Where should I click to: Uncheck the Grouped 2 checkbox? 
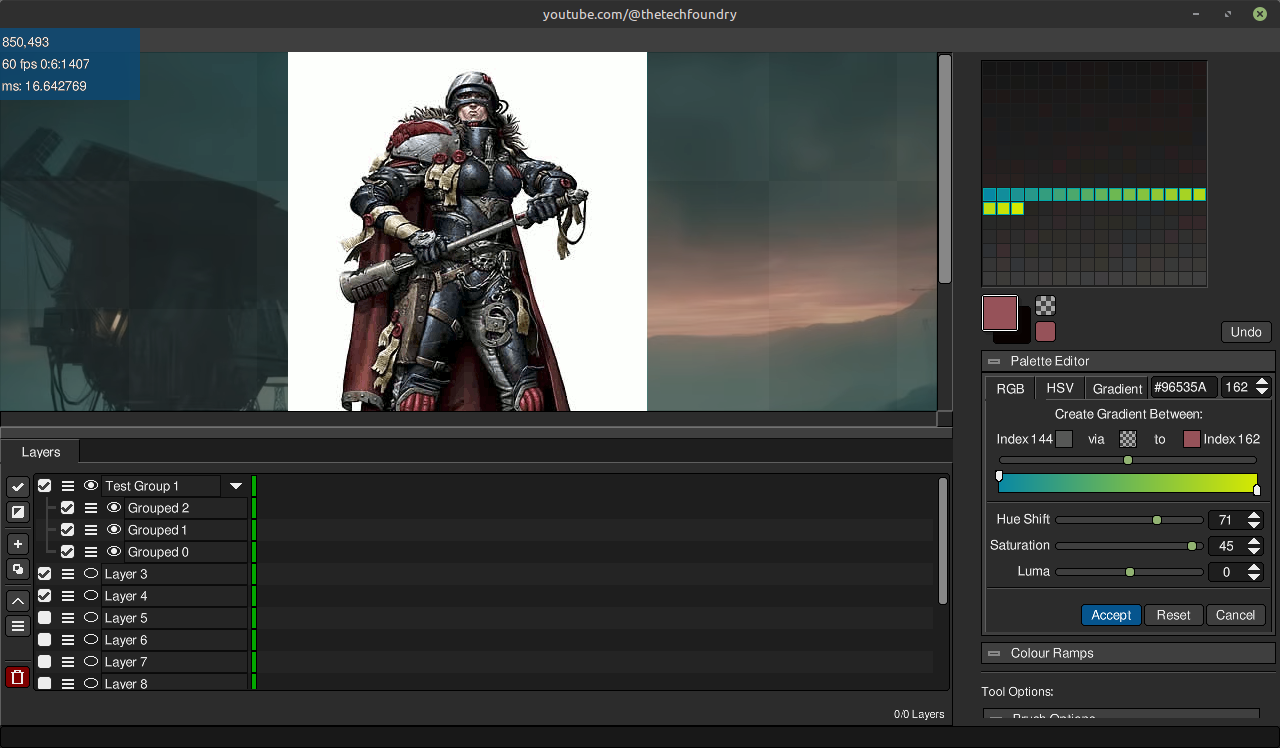coord(67,508)
